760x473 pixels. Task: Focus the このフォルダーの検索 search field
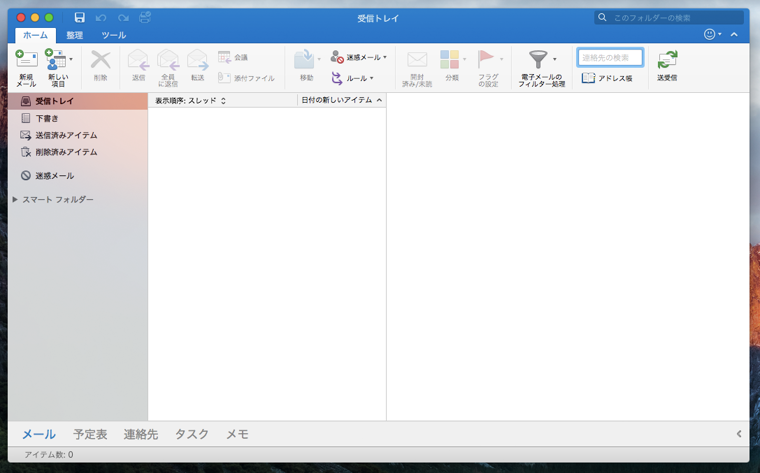click(x=669, y=18)
